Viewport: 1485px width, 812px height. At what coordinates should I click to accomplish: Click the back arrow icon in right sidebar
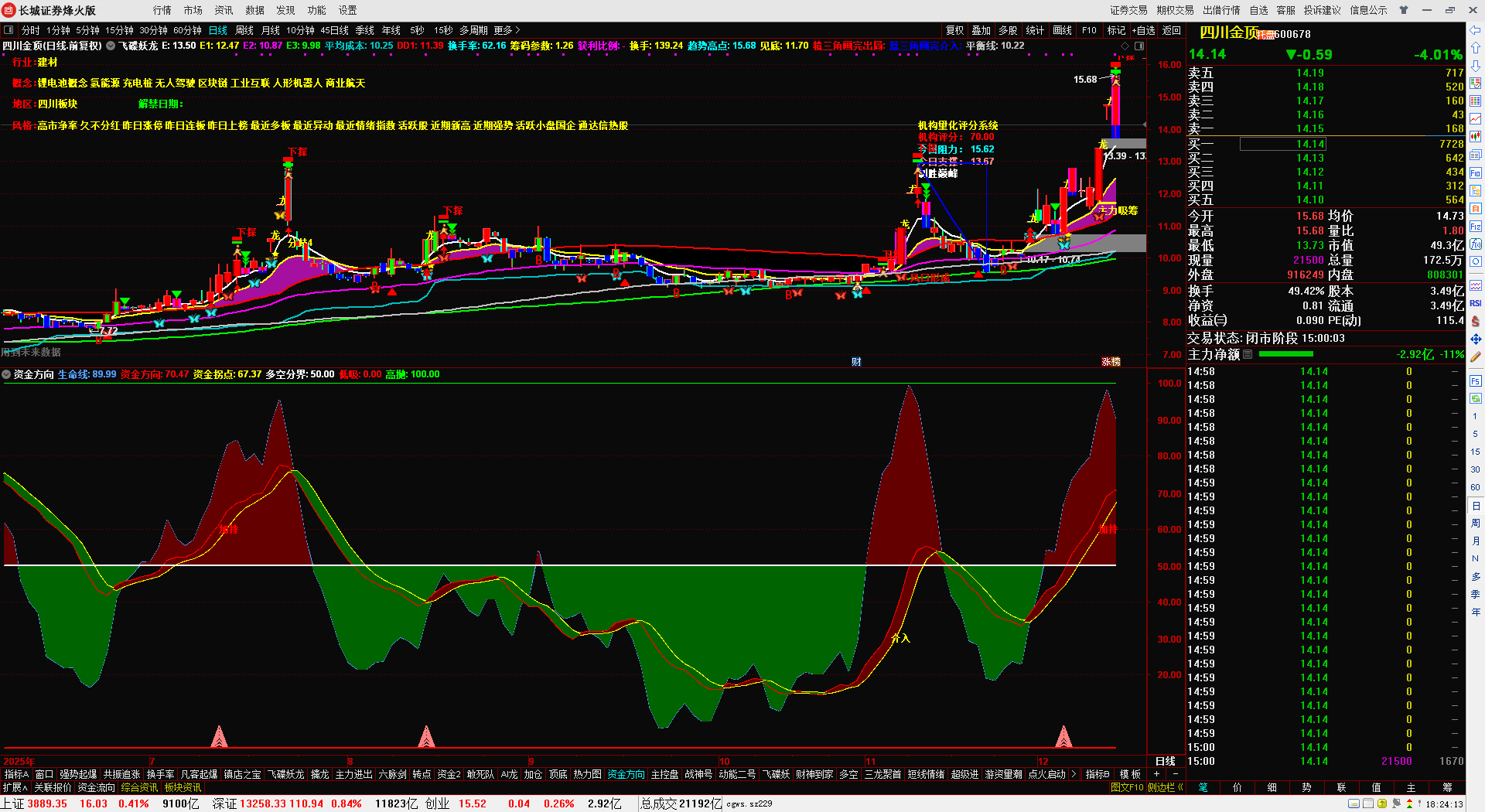pos(1476,30)
